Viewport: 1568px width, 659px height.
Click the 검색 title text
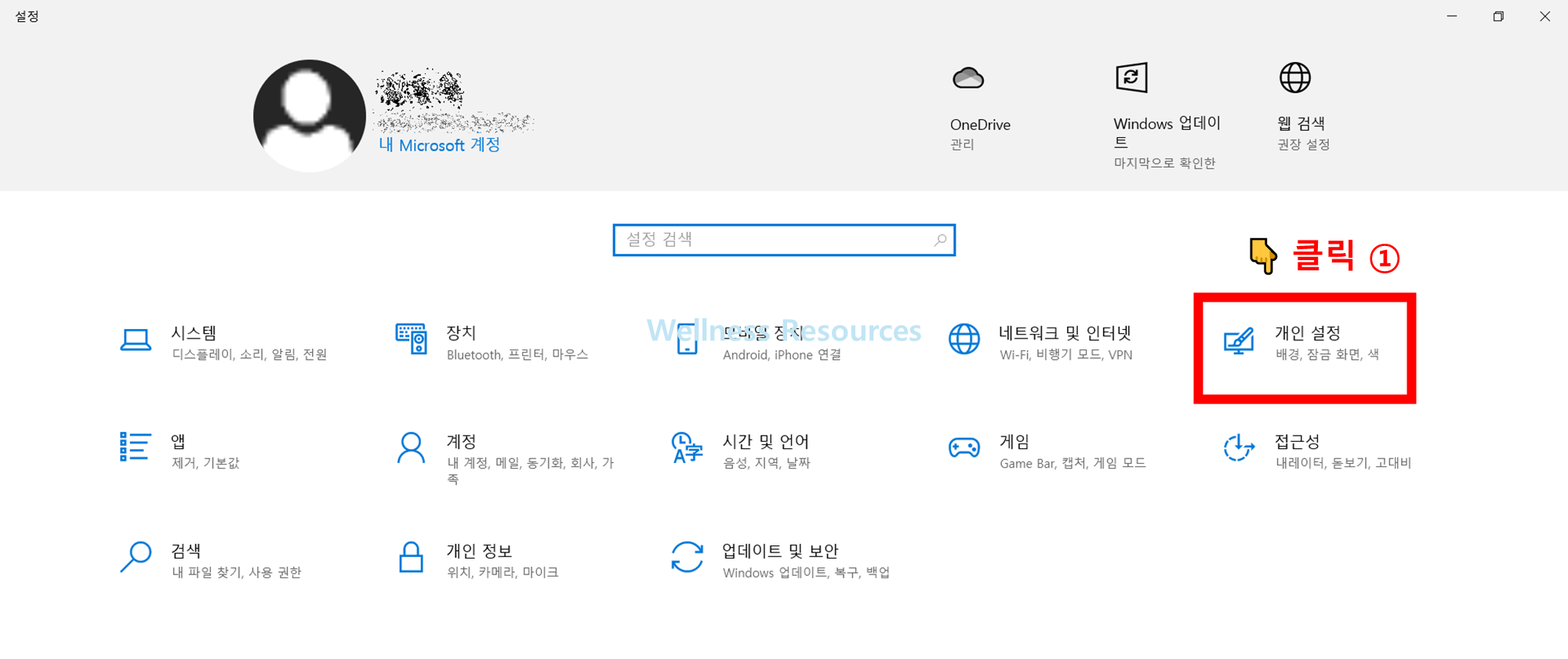click(187, 551)
